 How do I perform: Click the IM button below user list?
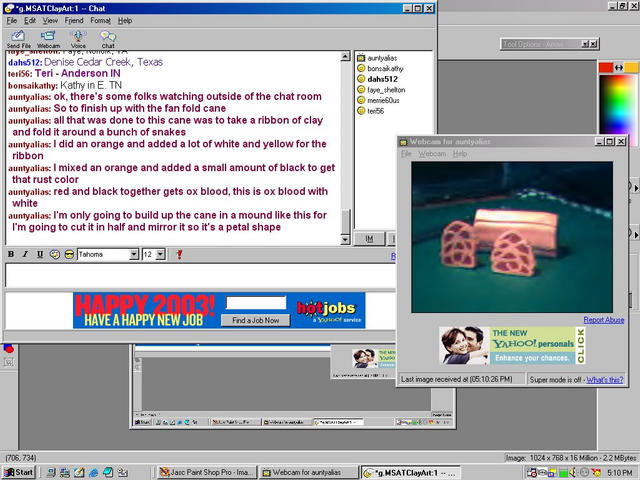pos(369,239)
